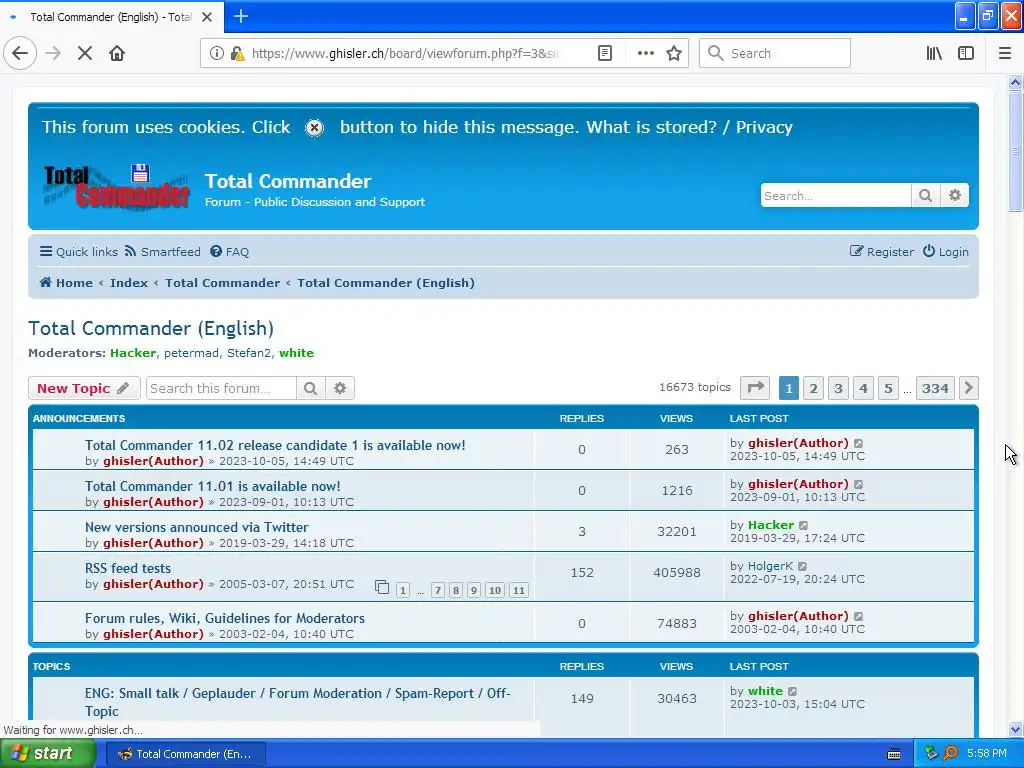Open advanced search gear in header
Image resolution: width=1024 pixels, height=768 pixels.
[955, 195]
